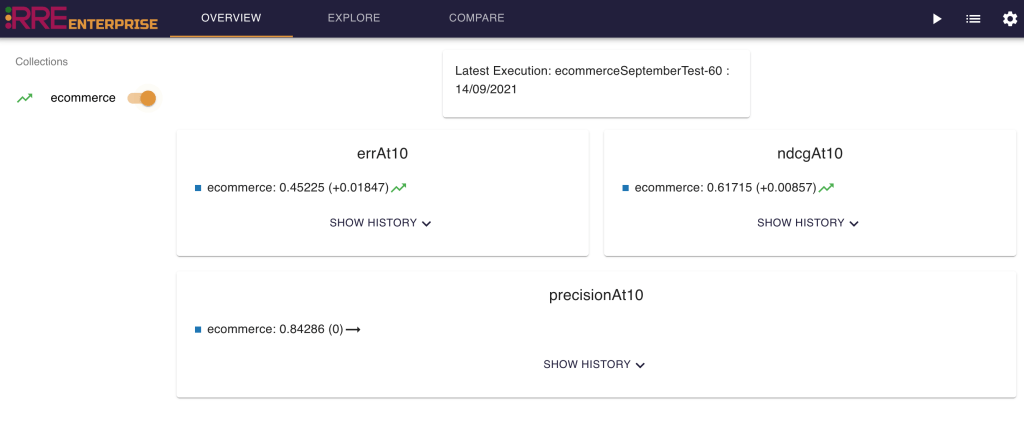The width and height of the screenshot is (1024, 424).
Task: Click the green trend icon beside ecommerce collection
Action: pos(25,98)
